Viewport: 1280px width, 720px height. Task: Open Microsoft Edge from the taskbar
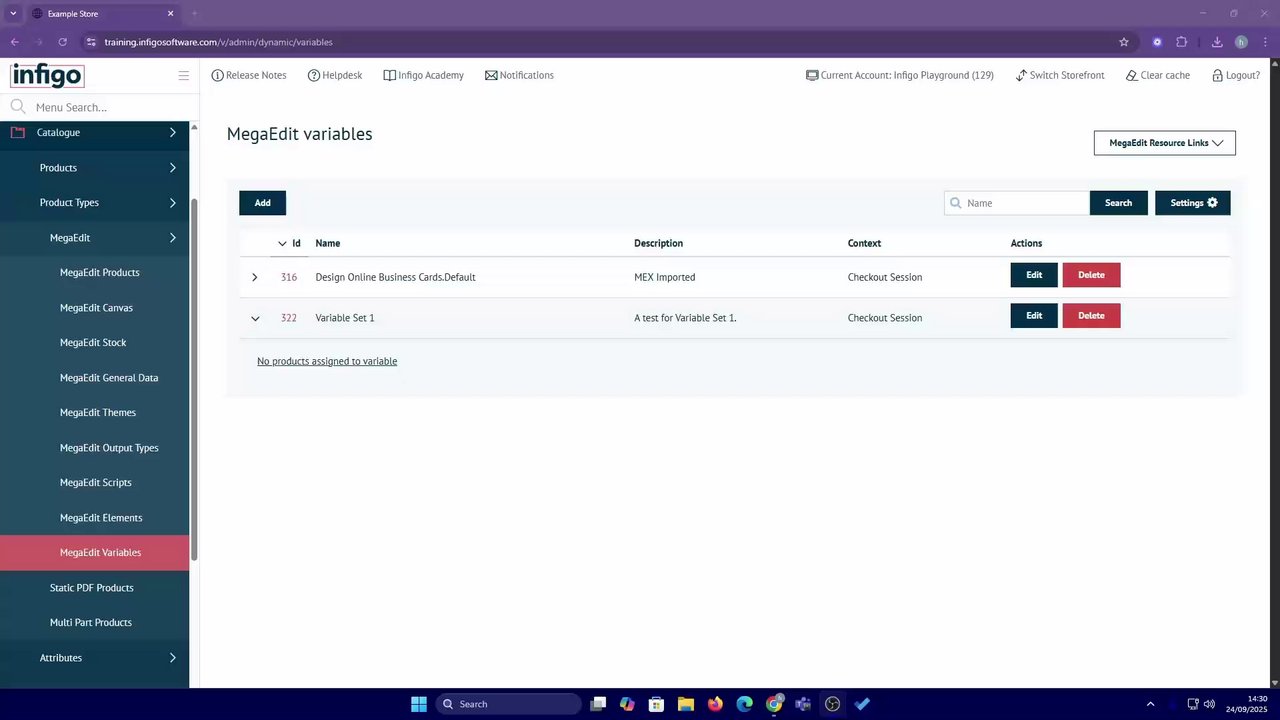point(744,704)
